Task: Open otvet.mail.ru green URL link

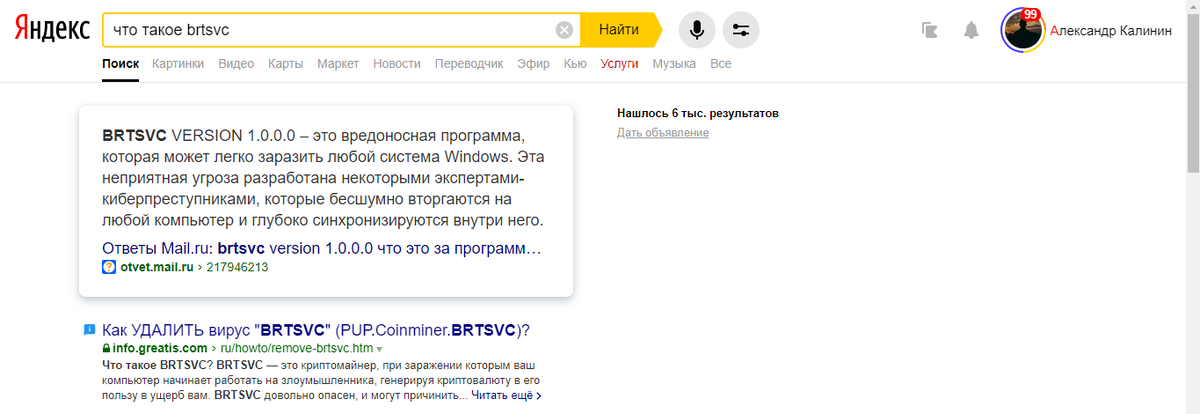Action: pos(157,267)
